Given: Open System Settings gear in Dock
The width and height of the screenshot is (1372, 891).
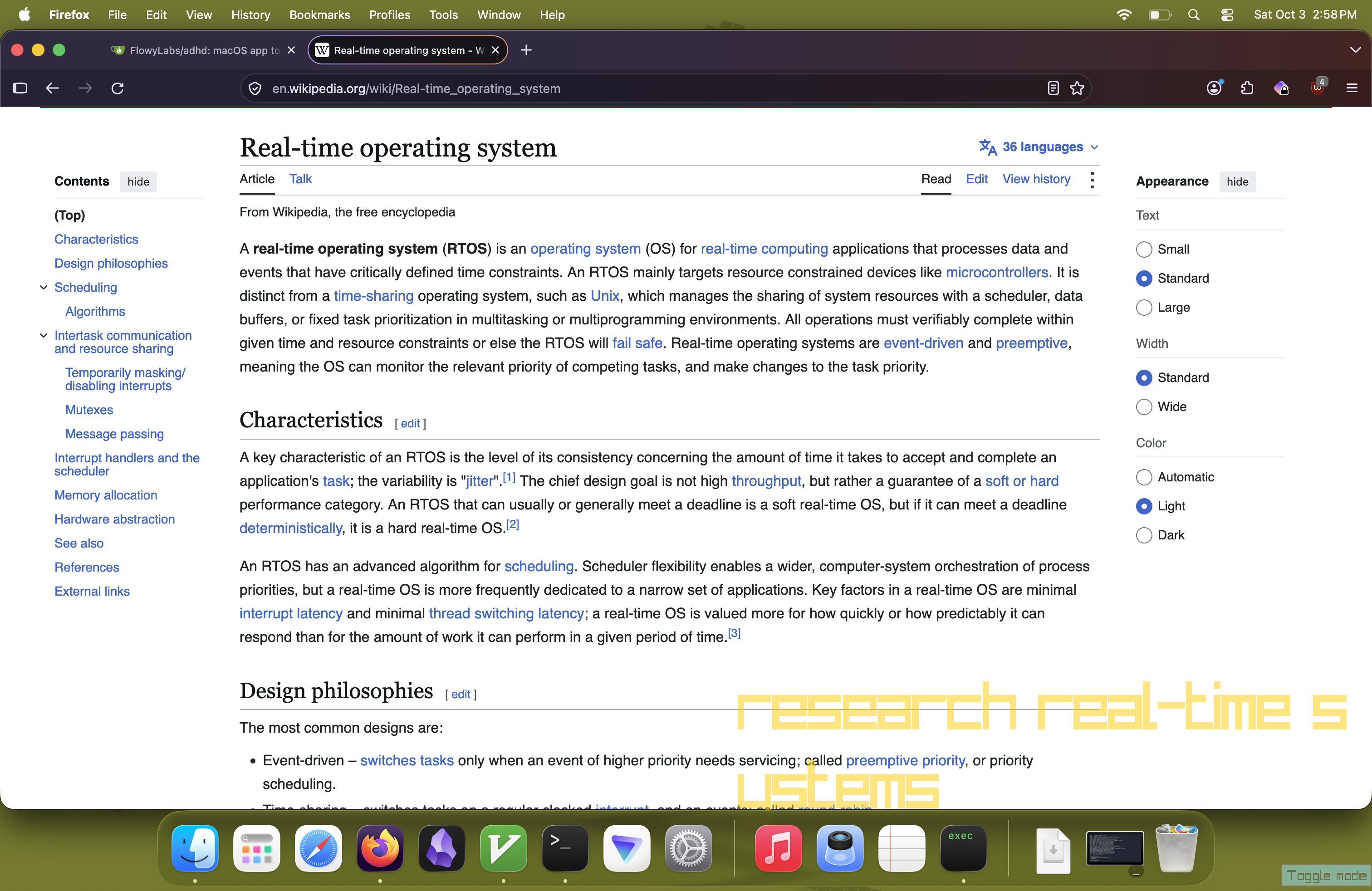Looking at the screenshot, I should pyautogui.click(x=688, y=848).
